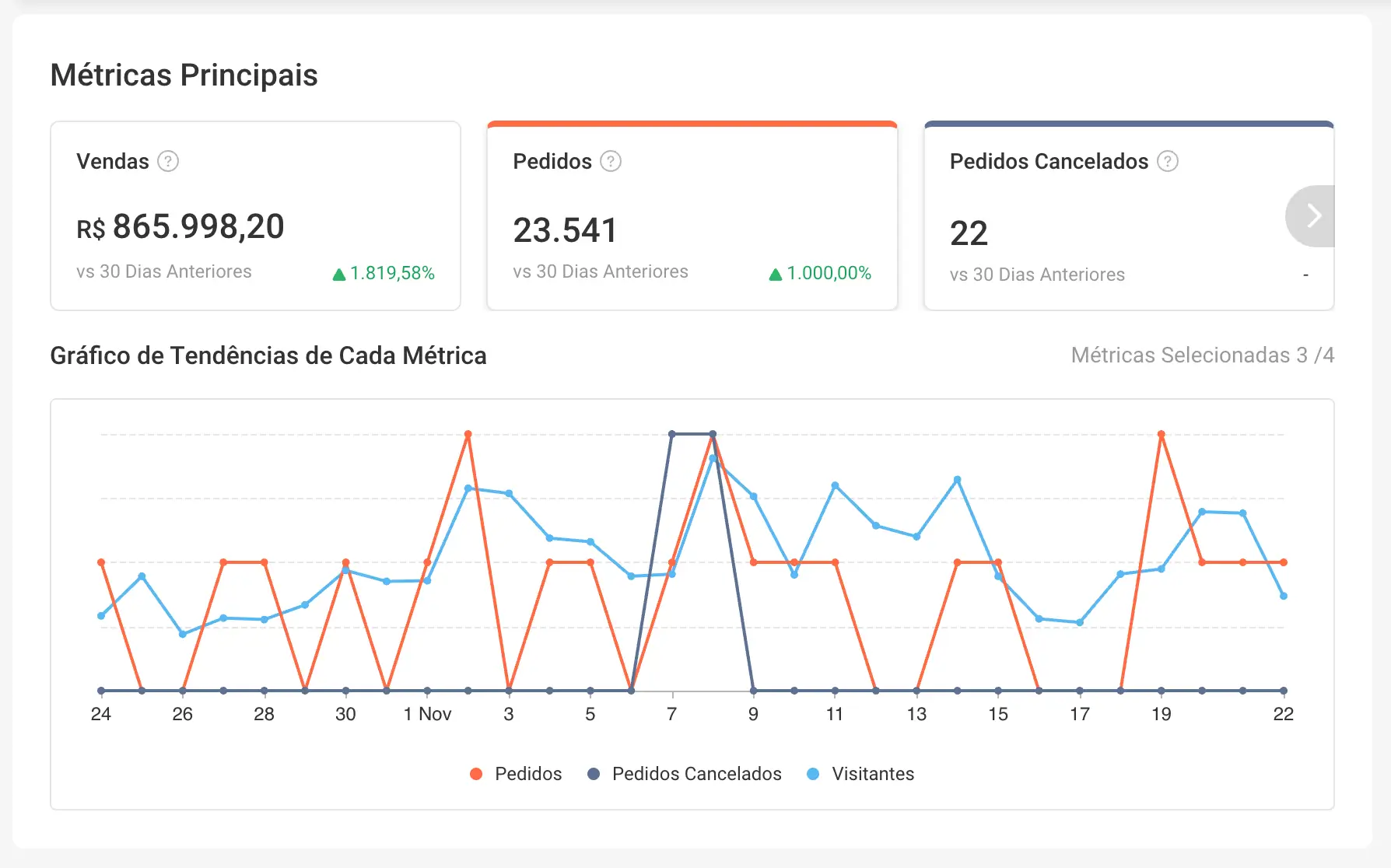Image resolution: width=1391 pixels, height=868 pixels.
Task: Click the light blue Visitantes legend dot
Action: click(x=813, y=774)
